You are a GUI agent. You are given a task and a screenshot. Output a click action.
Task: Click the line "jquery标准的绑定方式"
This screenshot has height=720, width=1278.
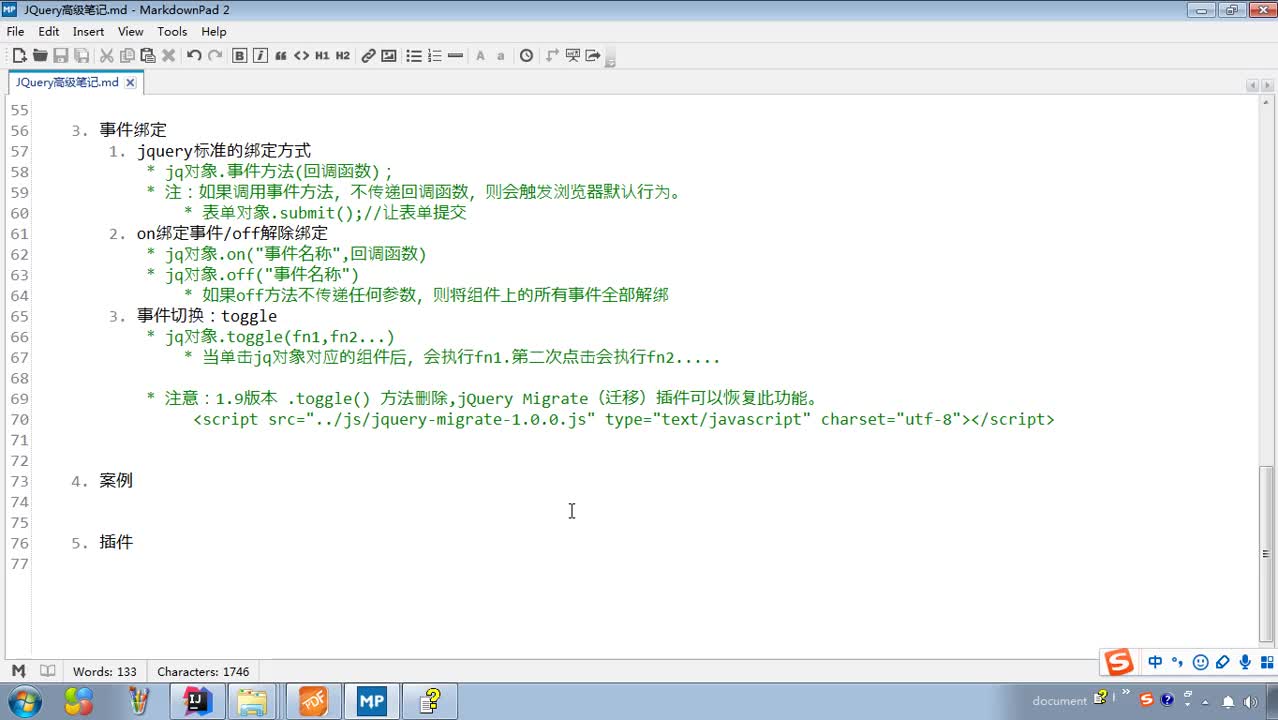tap(224, 151)
